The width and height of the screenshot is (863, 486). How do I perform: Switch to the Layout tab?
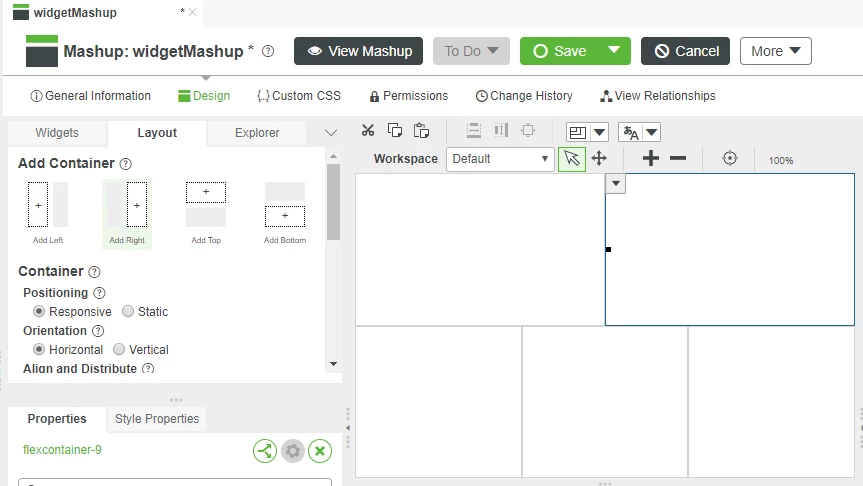(157, 133)
